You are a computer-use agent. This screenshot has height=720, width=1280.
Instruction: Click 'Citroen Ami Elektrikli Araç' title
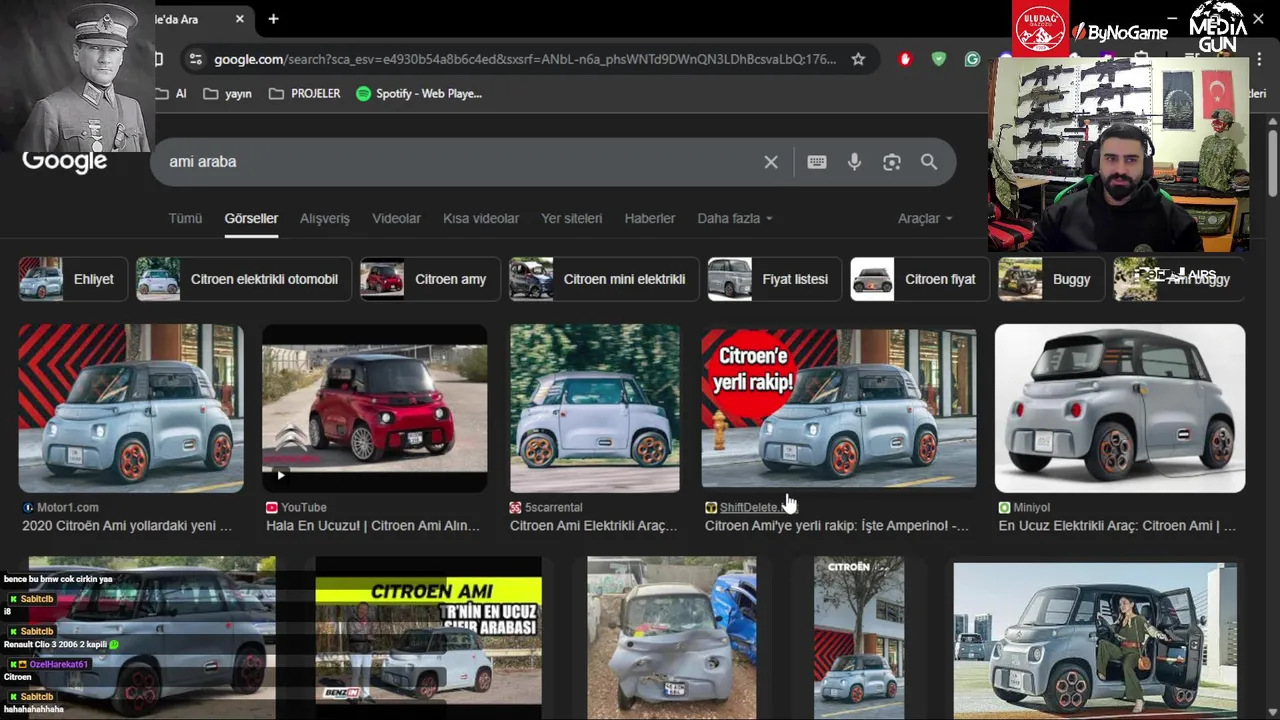(x=594, y=525)
